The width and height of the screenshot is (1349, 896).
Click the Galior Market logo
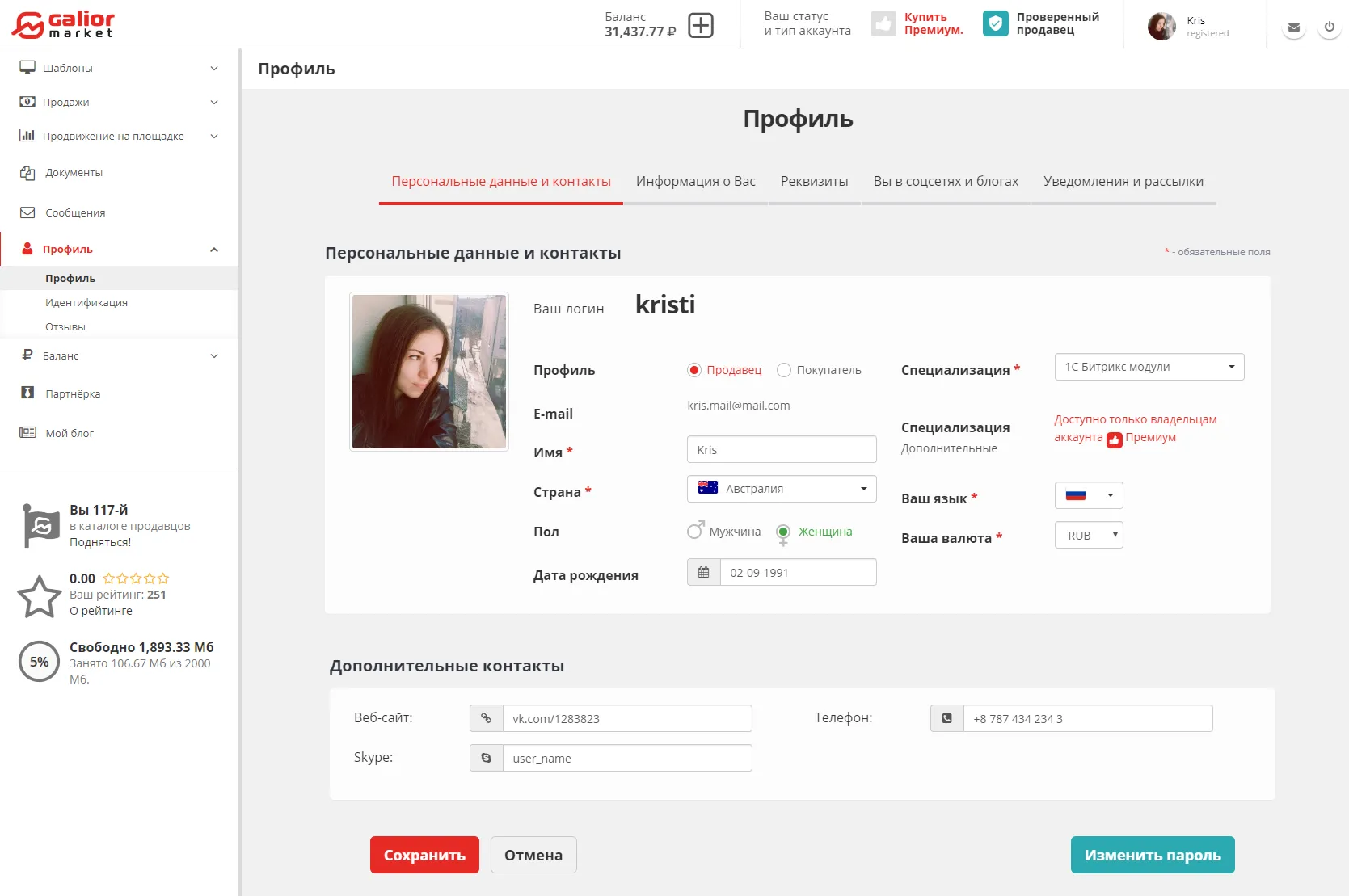pos(63,25)
